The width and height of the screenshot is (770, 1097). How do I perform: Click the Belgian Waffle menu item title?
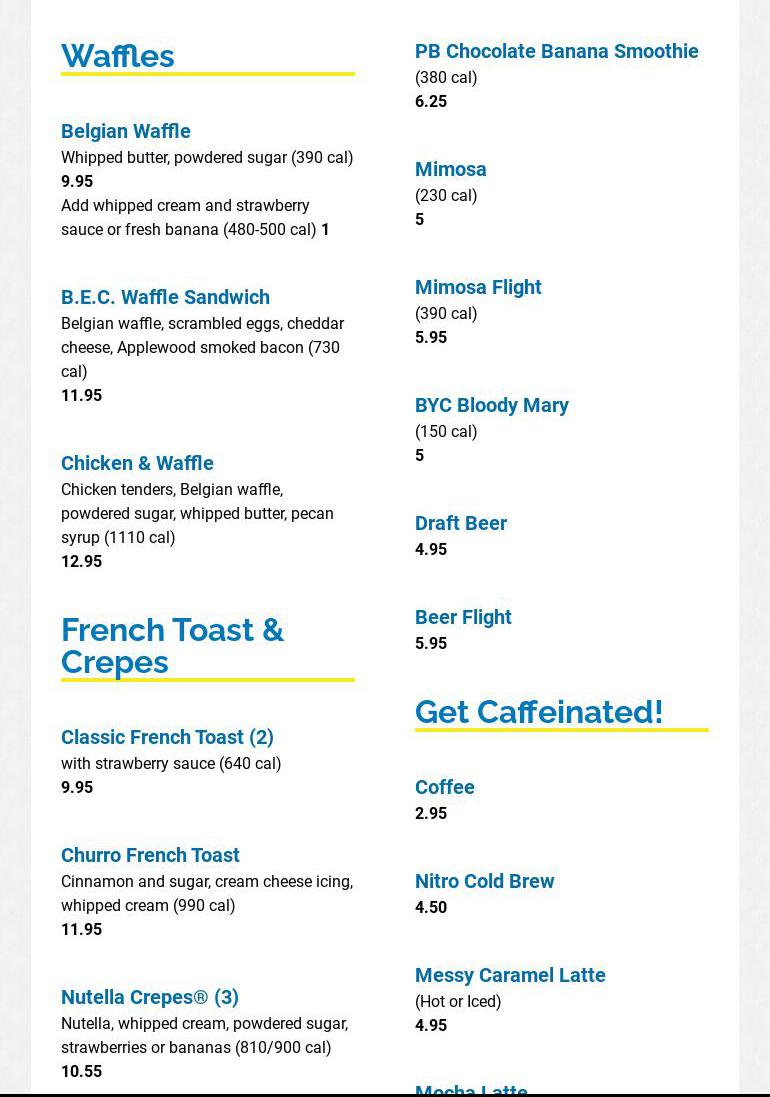tap(126, 131)
